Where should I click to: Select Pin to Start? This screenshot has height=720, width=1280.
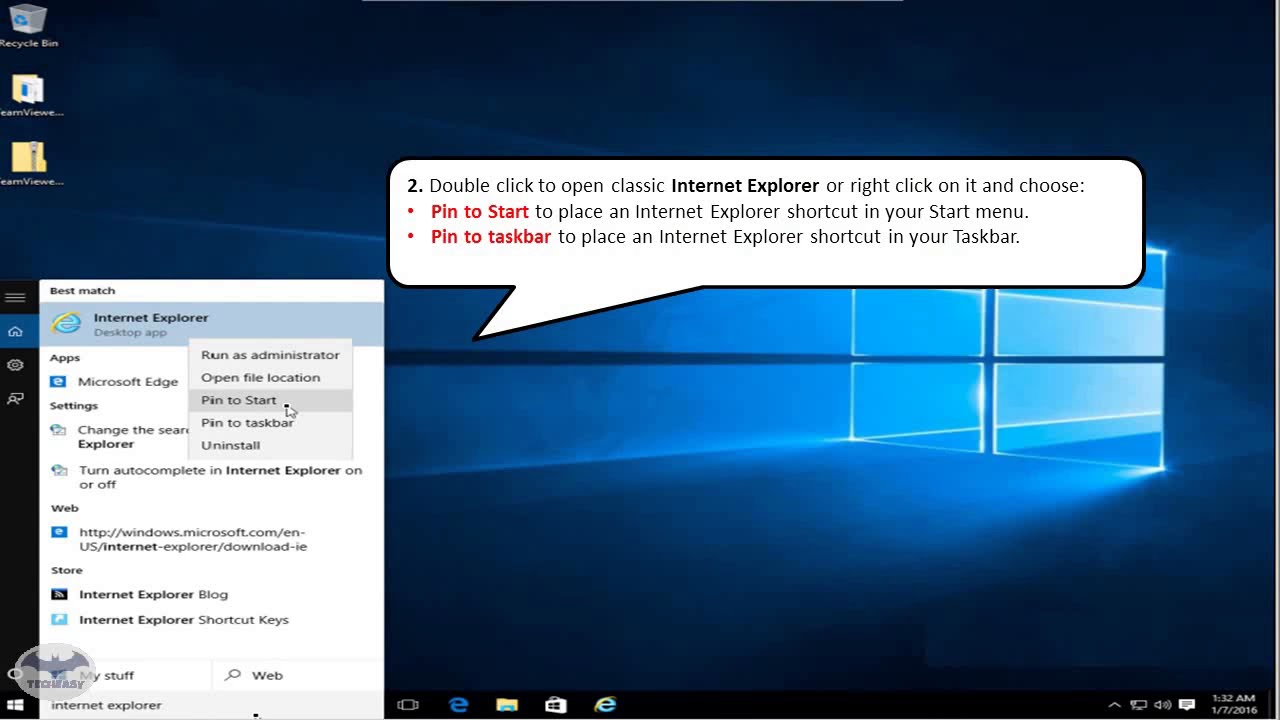pyautogui.click(x=270, y=400)
